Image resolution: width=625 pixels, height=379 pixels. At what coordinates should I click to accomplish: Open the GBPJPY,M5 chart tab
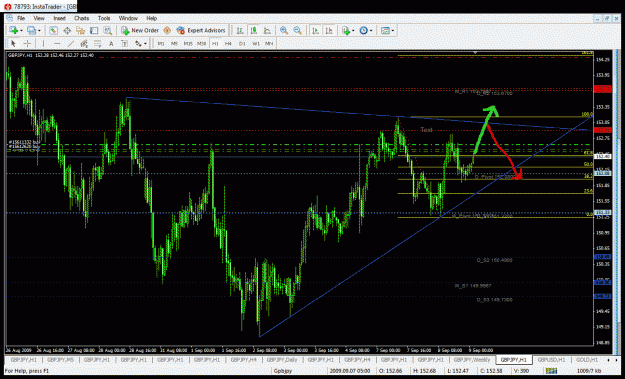[60, 360]
